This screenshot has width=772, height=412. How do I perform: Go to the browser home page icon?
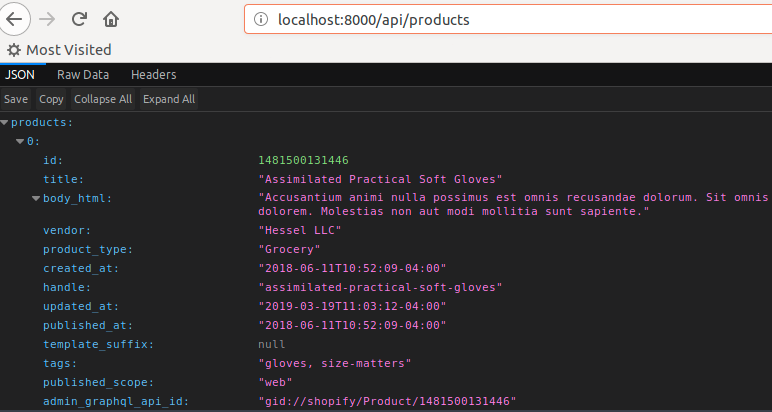pos(110,19)
